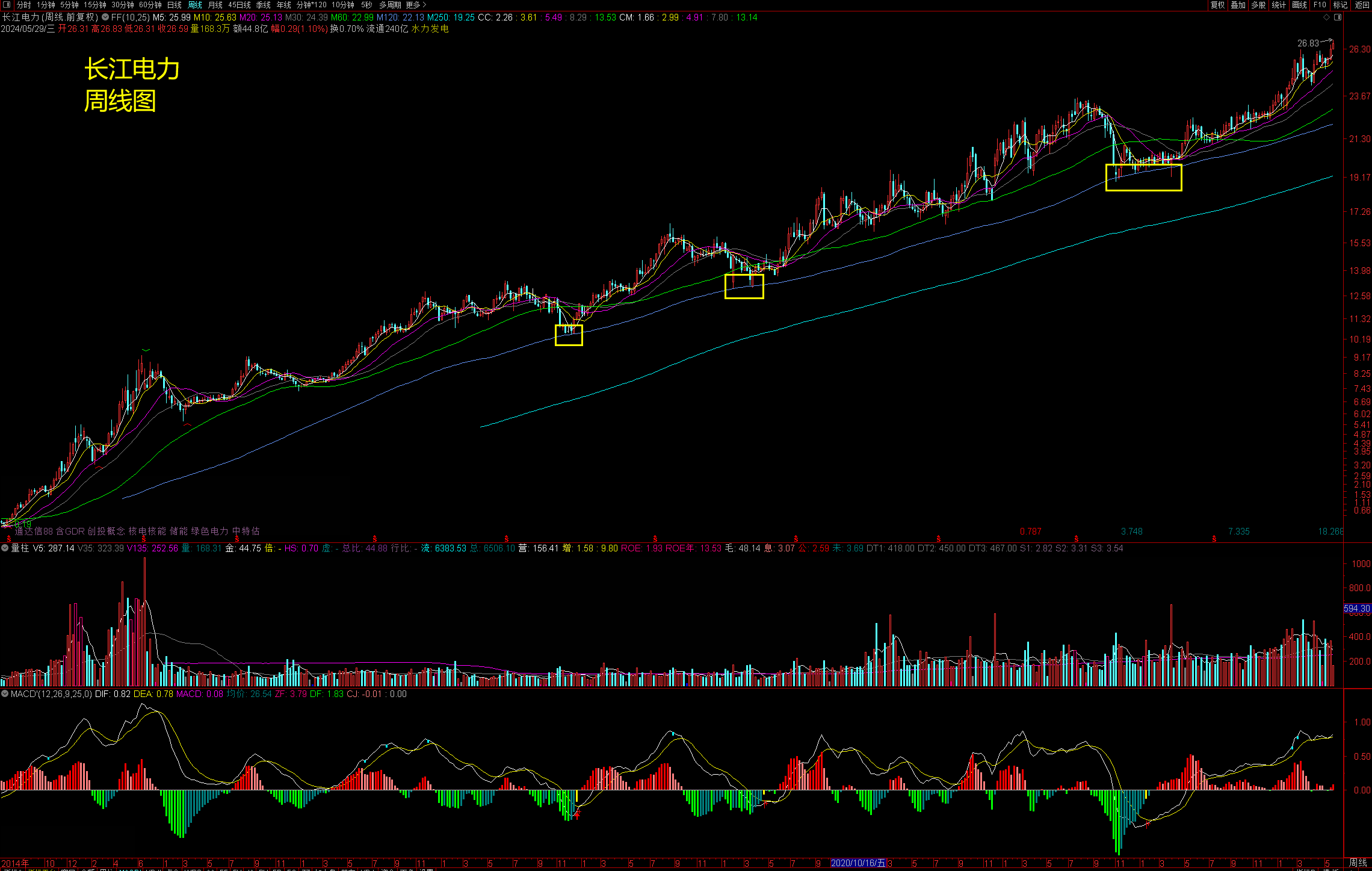Click the round icon beside 量柱 indicator
Screen dimensions: 1372x871
5,548
